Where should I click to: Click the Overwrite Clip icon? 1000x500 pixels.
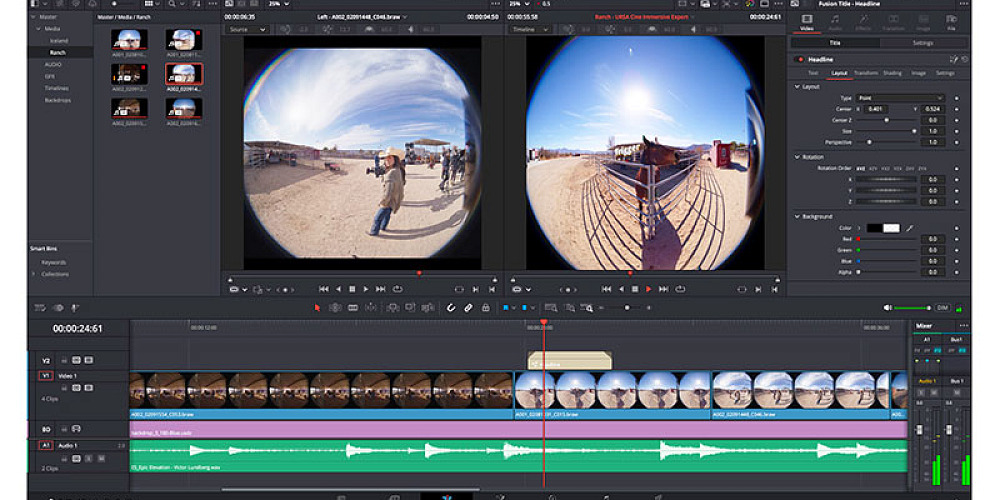[x=411, y=307]
